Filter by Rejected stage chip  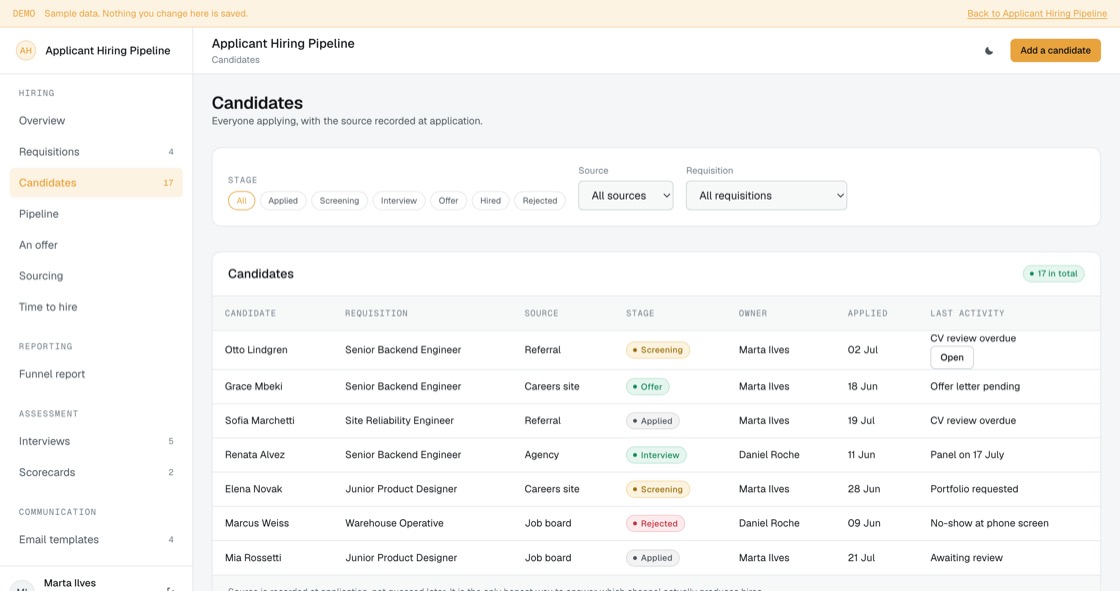pos(540,201)
